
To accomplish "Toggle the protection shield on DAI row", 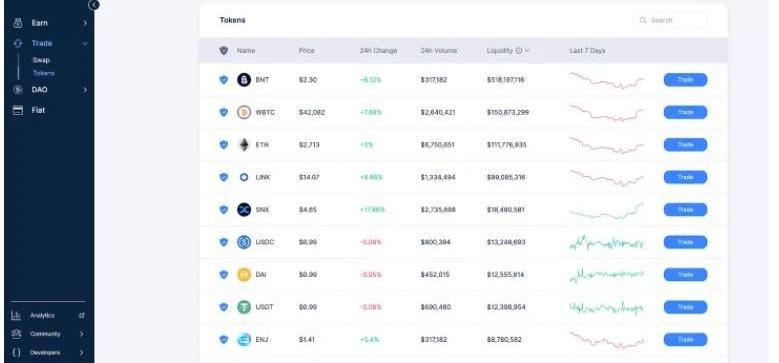I will click(224, 275).
